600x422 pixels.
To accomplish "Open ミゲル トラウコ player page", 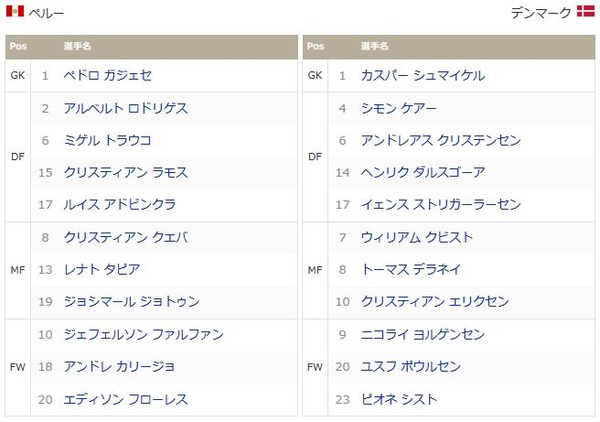I will 108,140.
